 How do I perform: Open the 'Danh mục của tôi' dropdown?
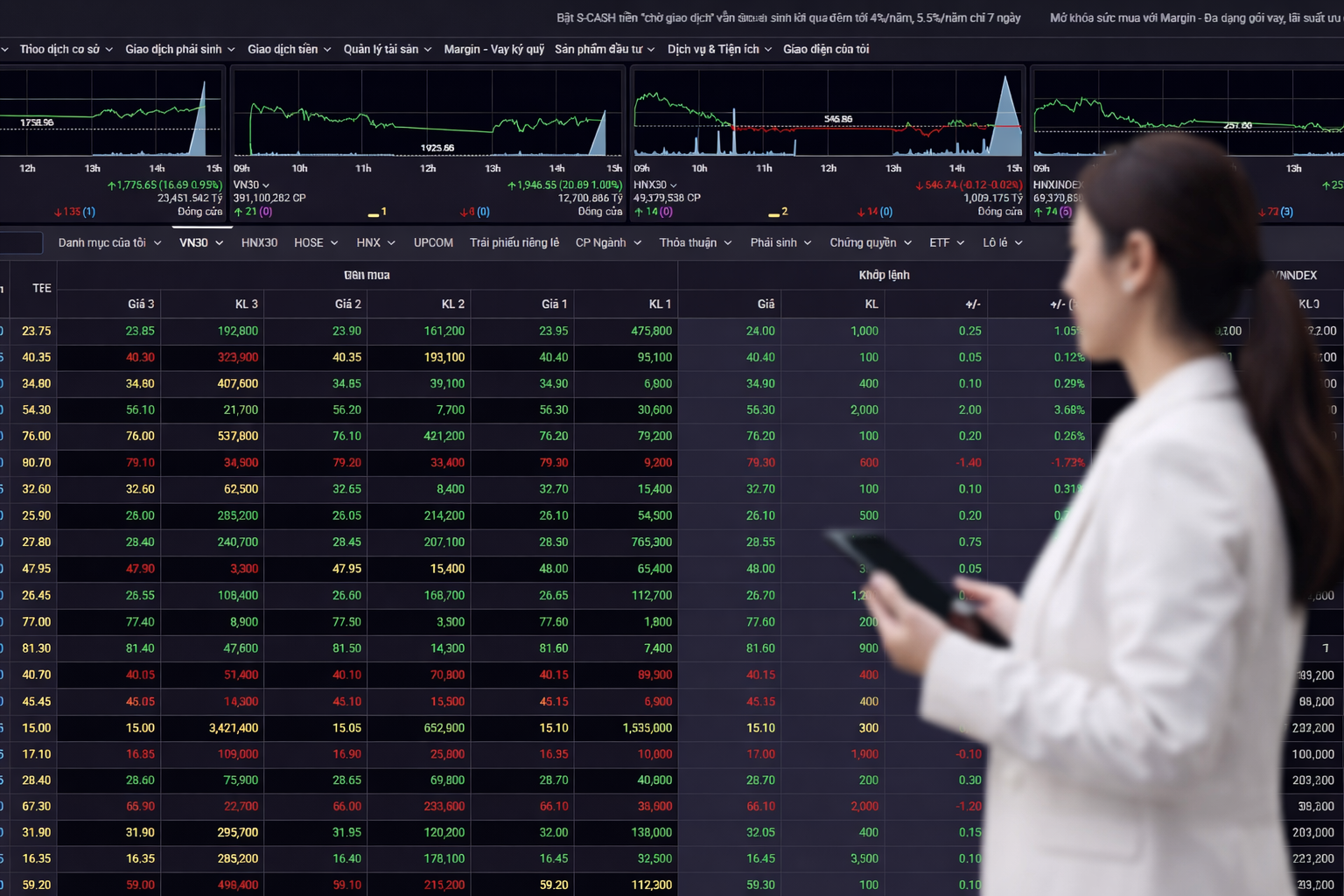pos(109,243)
